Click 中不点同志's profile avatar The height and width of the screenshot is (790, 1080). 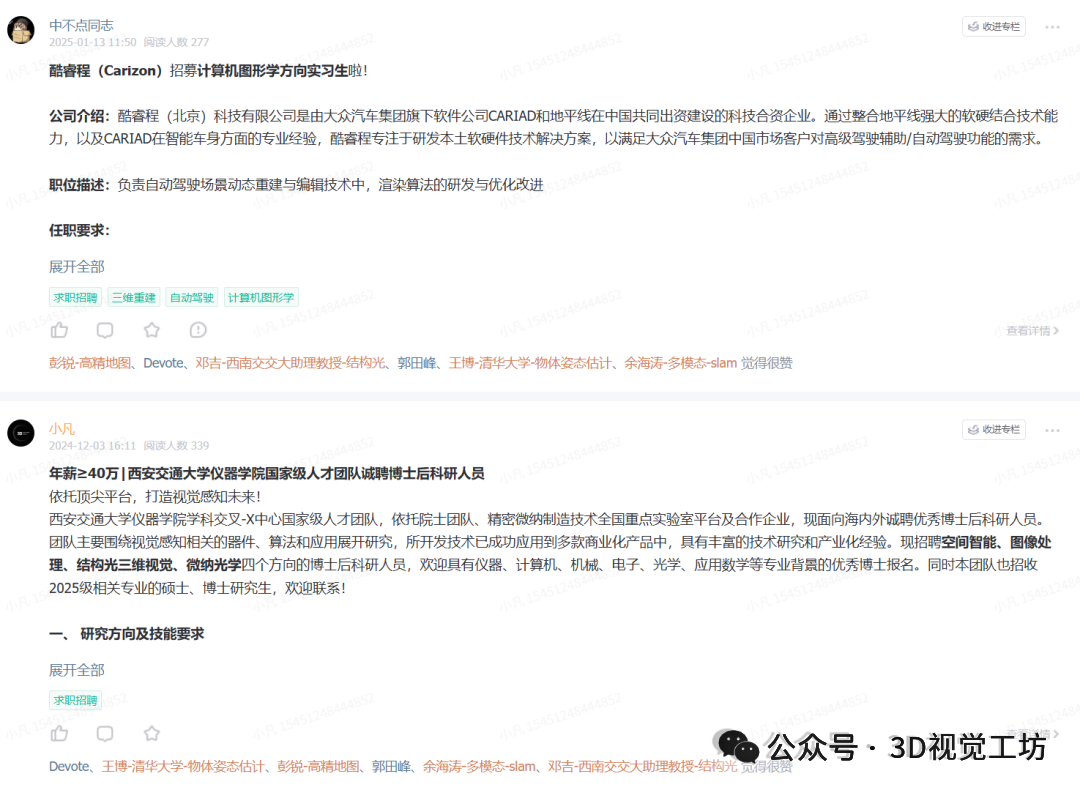pos(21,30)
